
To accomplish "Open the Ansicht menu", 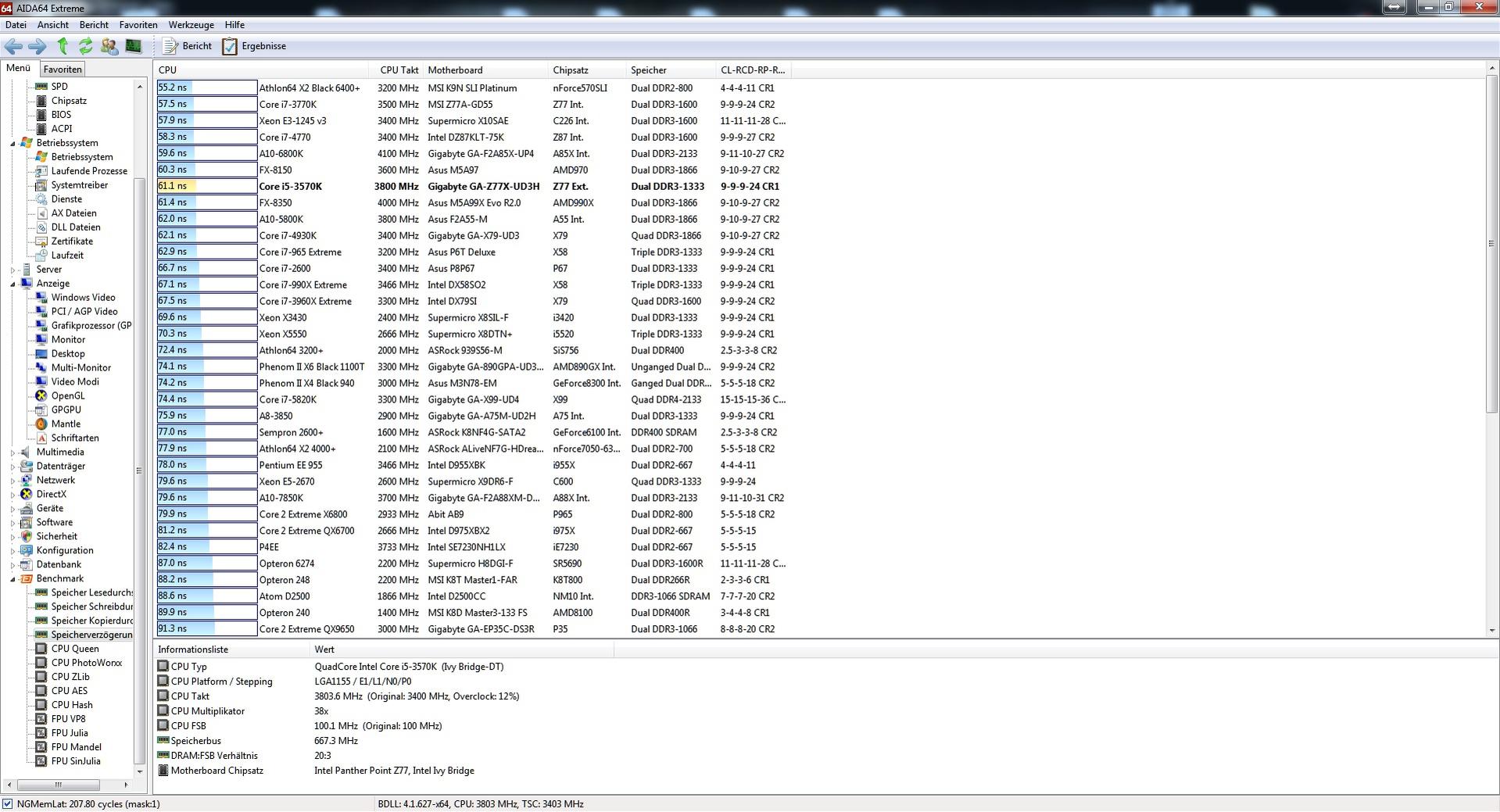I will point(53,25).
